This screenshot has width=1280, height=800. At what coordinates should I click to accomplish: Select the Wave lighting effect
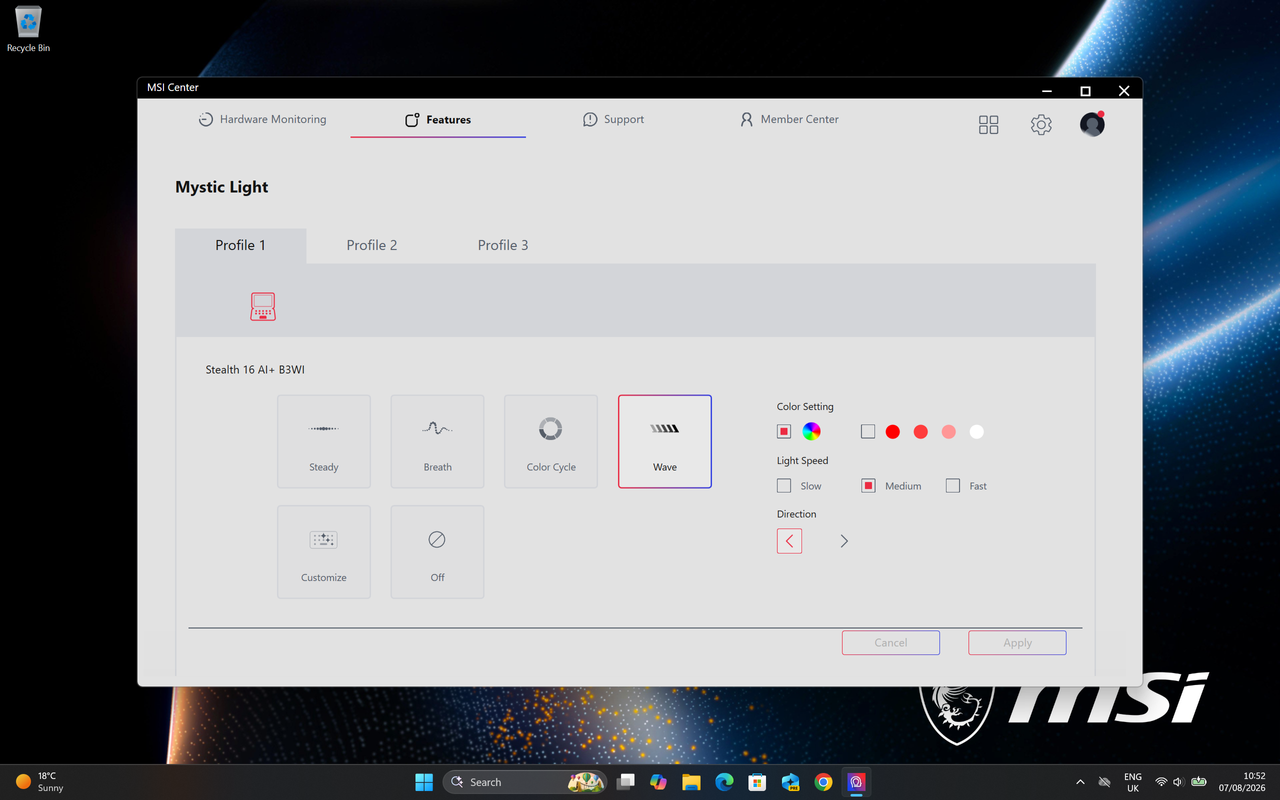[665, 441]
